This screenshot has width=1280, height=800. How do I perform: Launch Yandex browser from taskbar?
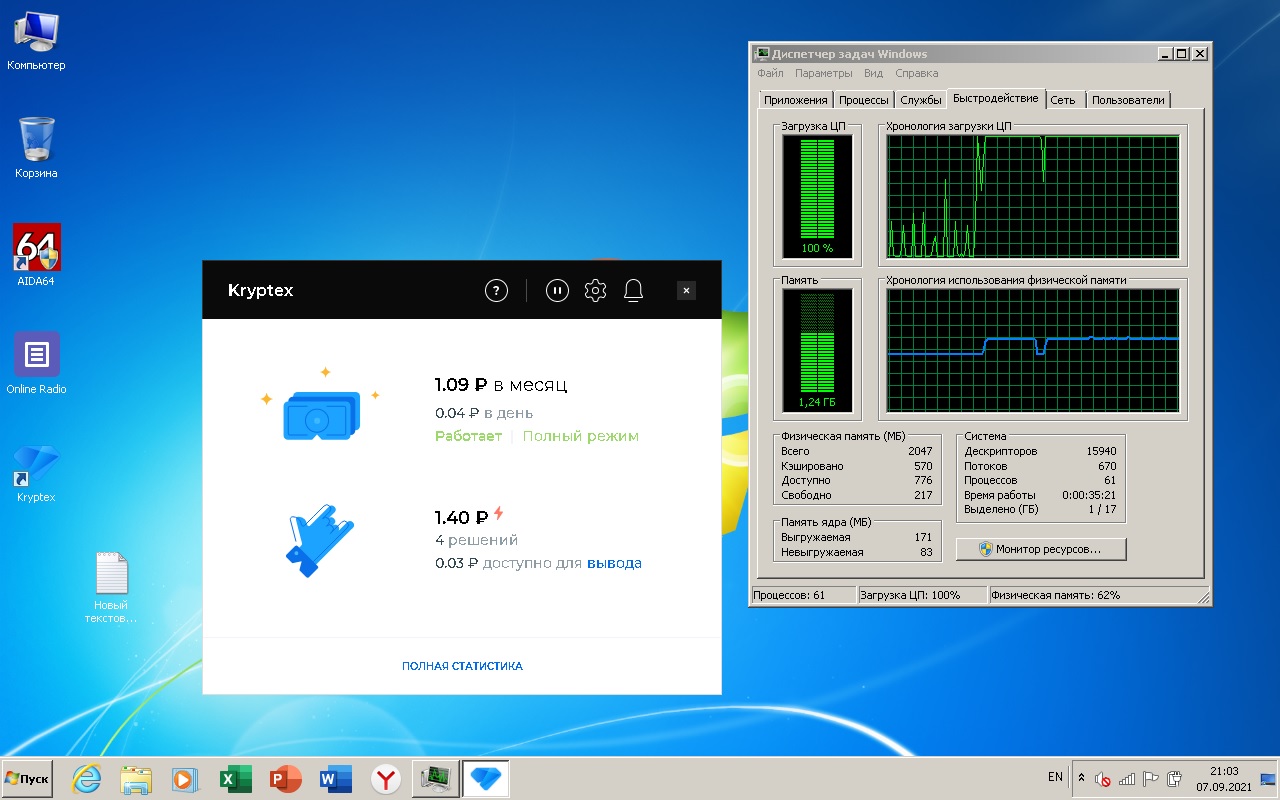pos(386,778)
